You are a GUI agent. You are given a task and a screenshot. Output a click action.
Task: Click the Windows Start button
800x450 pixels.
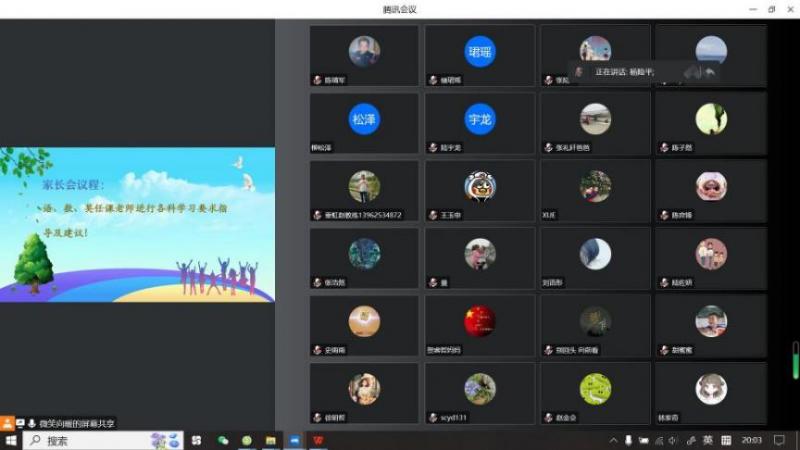11,440
